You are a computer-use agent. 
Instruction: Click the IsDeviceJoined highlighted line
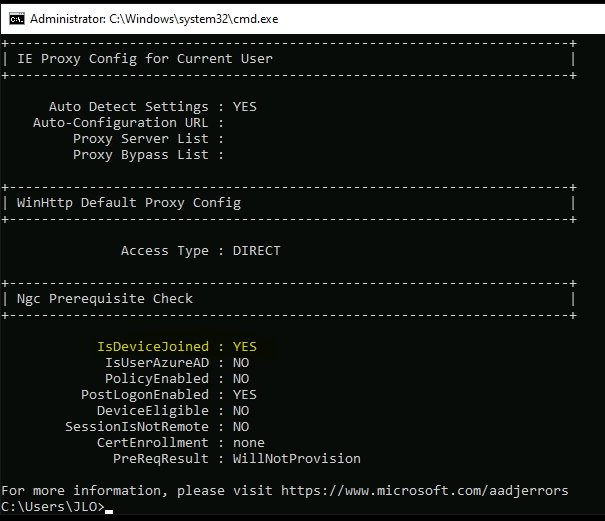pos(177,347)
